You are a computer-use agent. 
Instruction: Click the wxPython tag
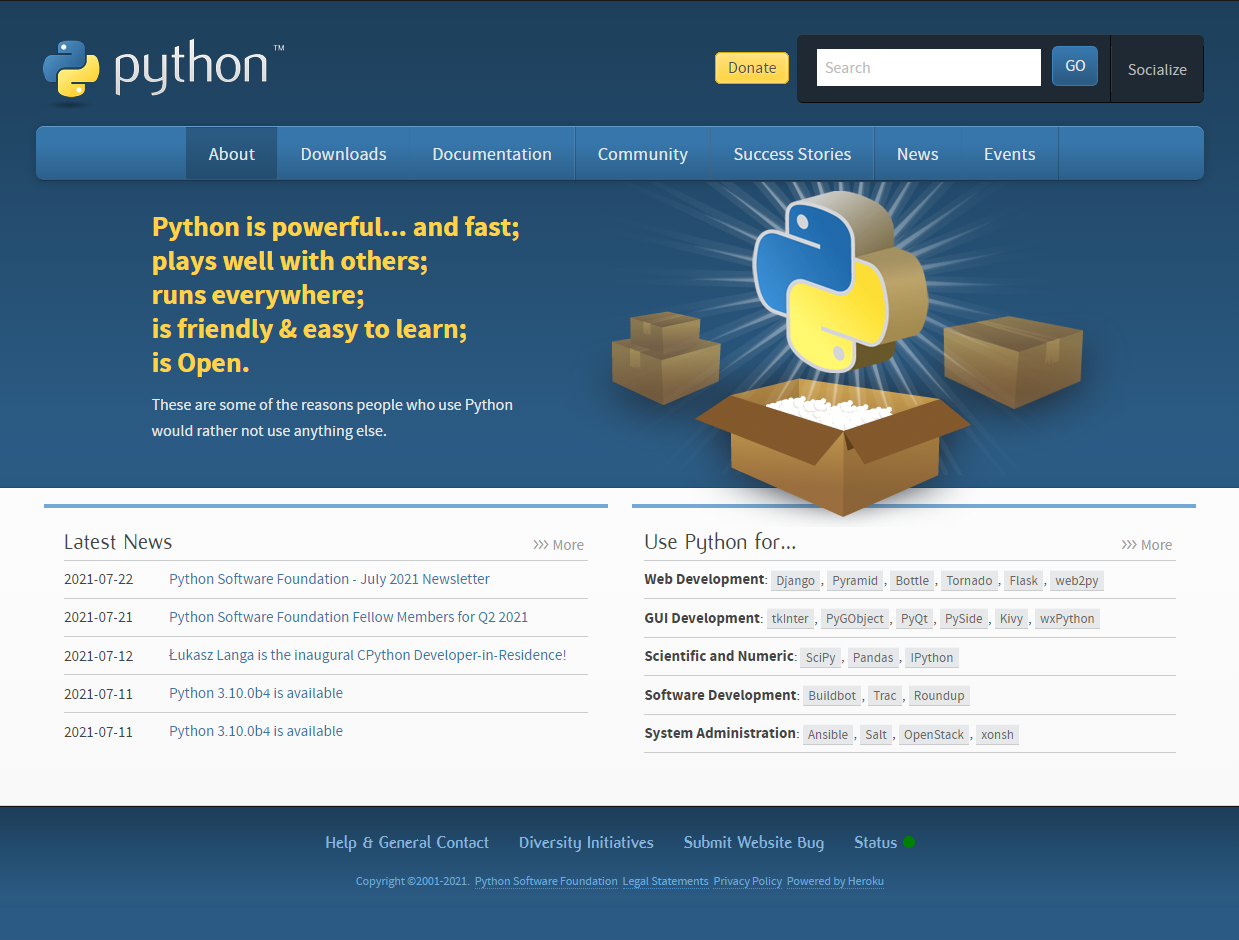coord(1067,619)
